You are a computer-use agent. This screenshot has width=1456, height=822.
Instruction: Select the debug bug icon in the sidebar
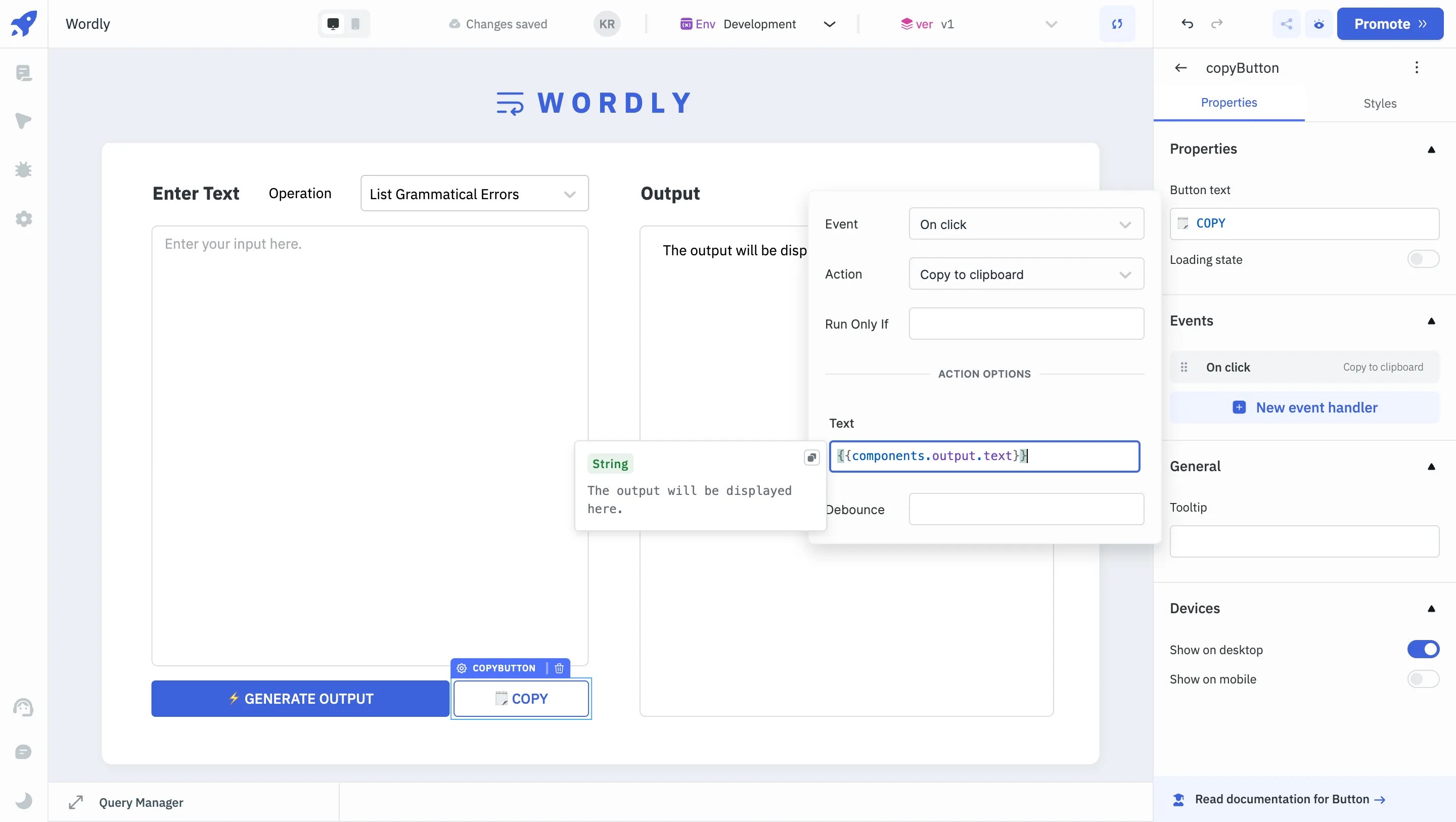pyautogui.click(x=23, y=169)
